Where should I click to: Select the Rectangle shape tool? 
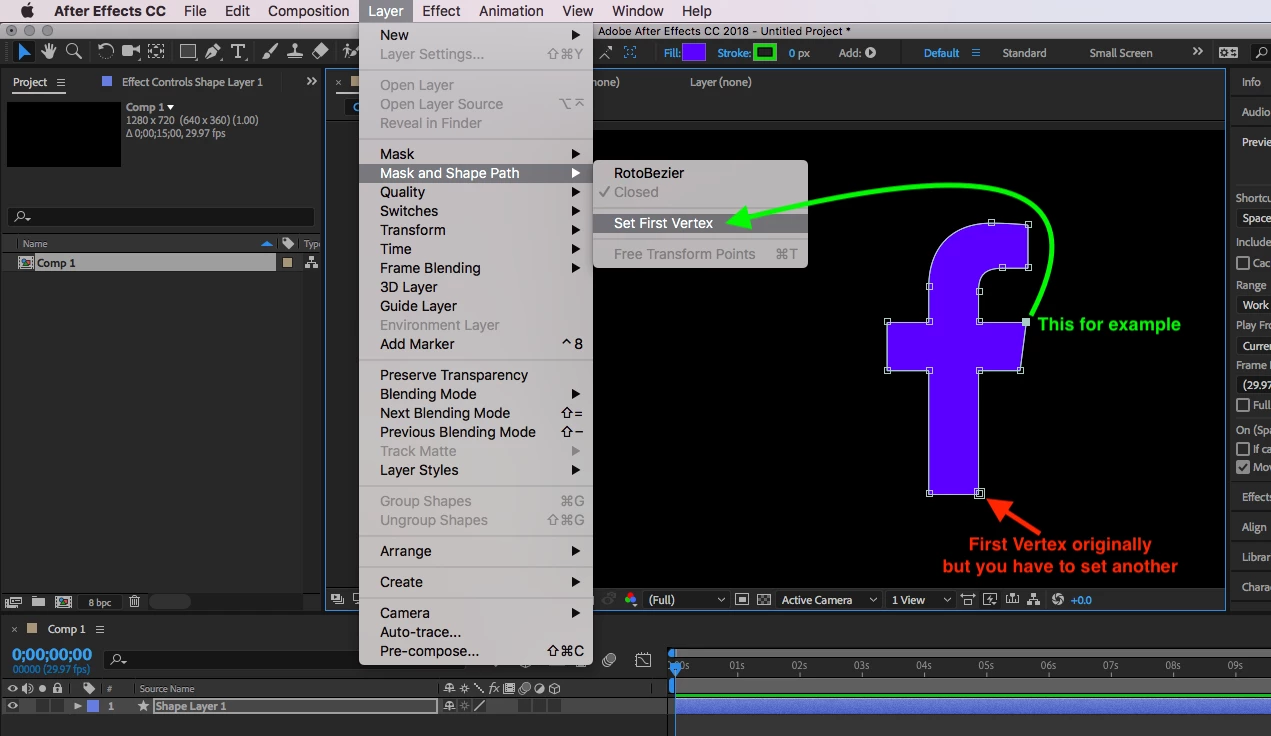[187, 51]
